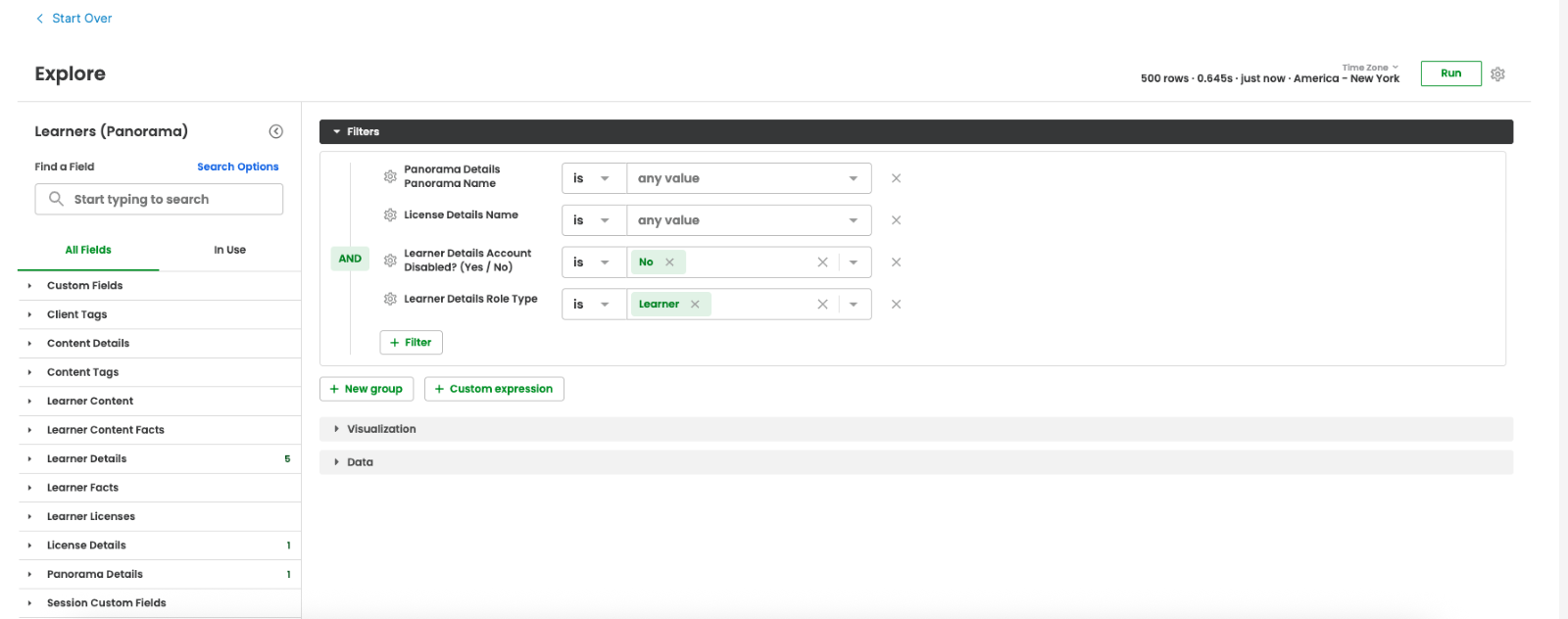Image resolution: width=1568 pixels, height=619 pixels.
Task: Expand the Panorama Details group
Action: click(159, 574)
